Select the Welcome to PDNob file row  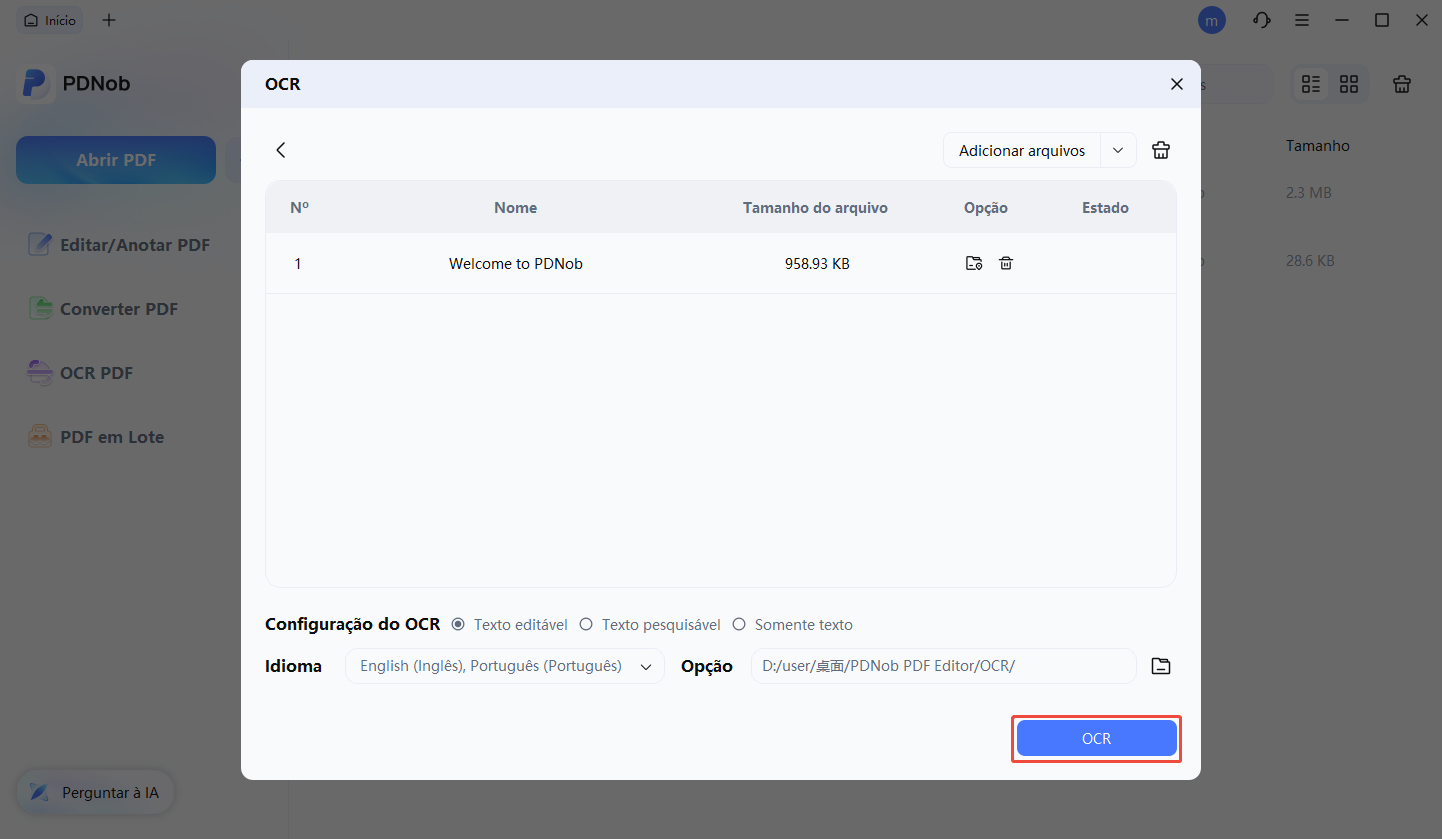tap(516, 264)
